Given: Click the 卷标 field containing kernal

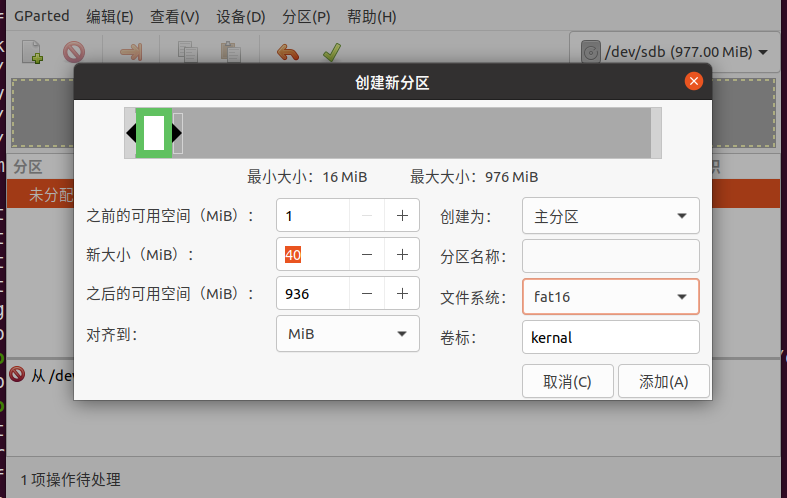Looking at the screenshot, I should [610, 337].
